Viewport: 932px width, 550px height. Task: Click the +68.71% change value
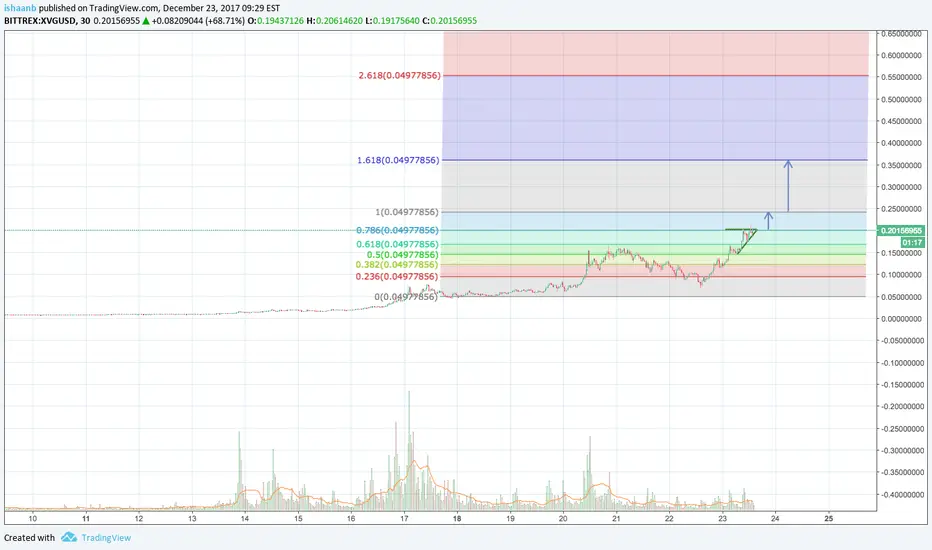(x=223, y=20)
